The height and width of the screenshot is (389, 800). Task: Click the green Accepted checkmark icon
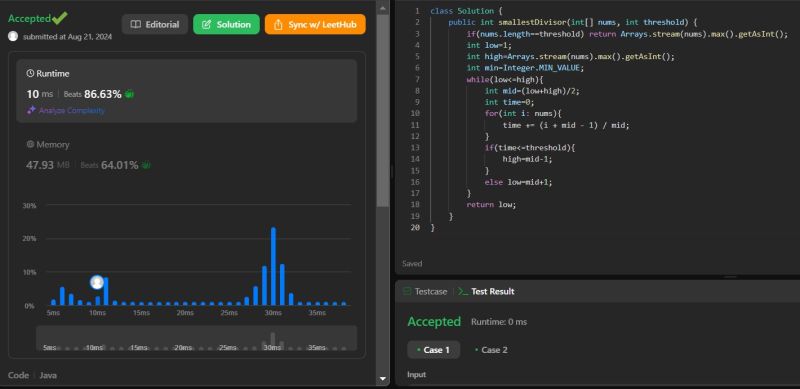60,18
